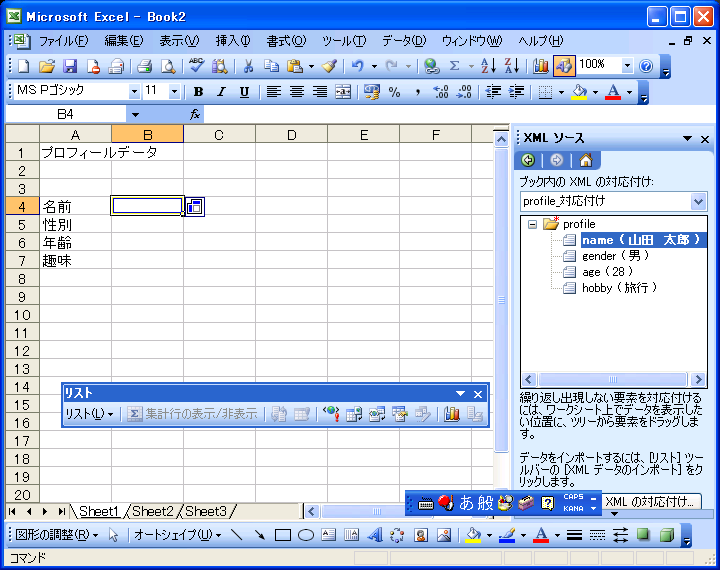The width and height of the screenshot is (720, 570).
Task: Save workbook with floppy disk icon
Action: click(x=70, y=67)
